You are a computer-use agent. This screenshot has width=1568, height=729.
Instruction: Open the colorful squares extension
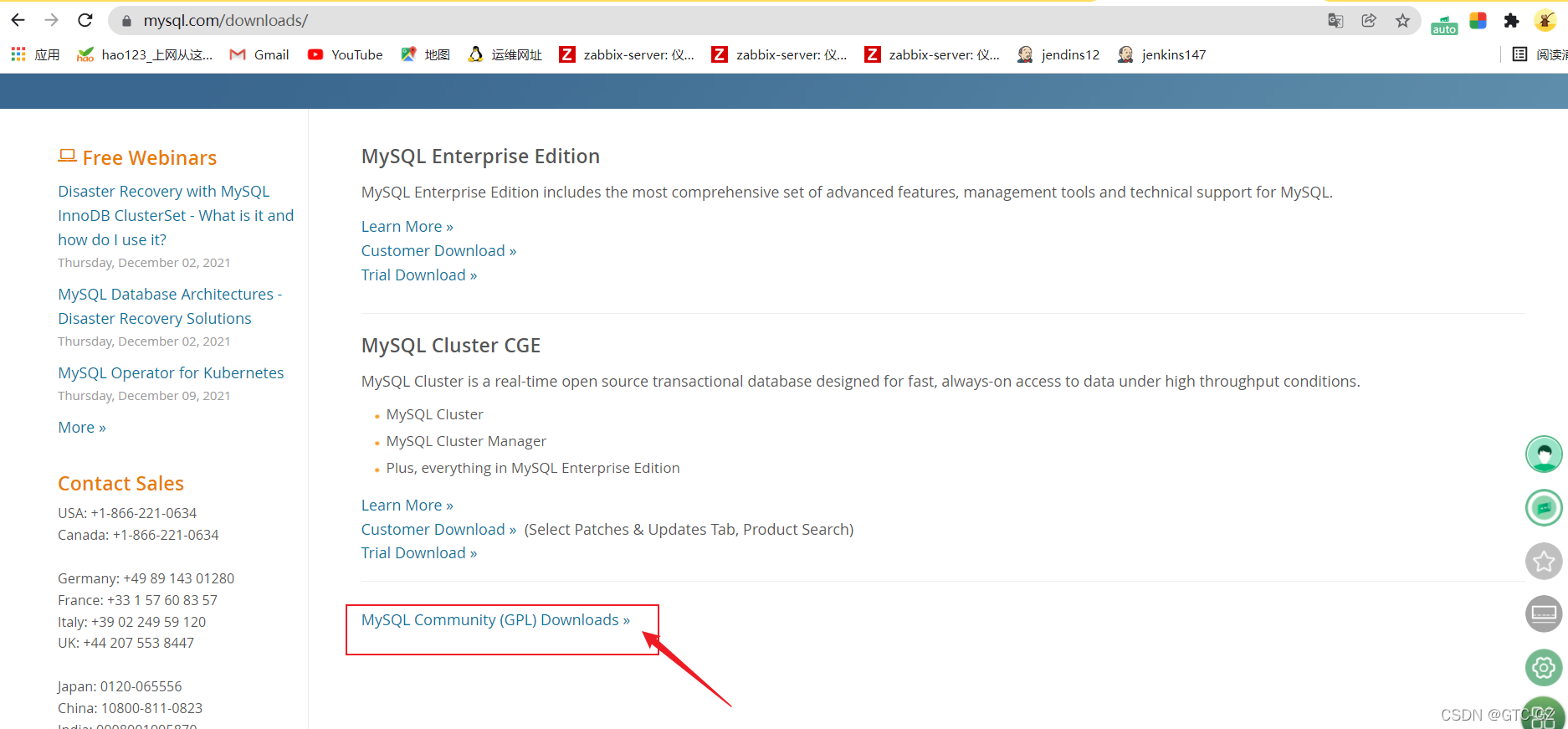pos(1478,21)
